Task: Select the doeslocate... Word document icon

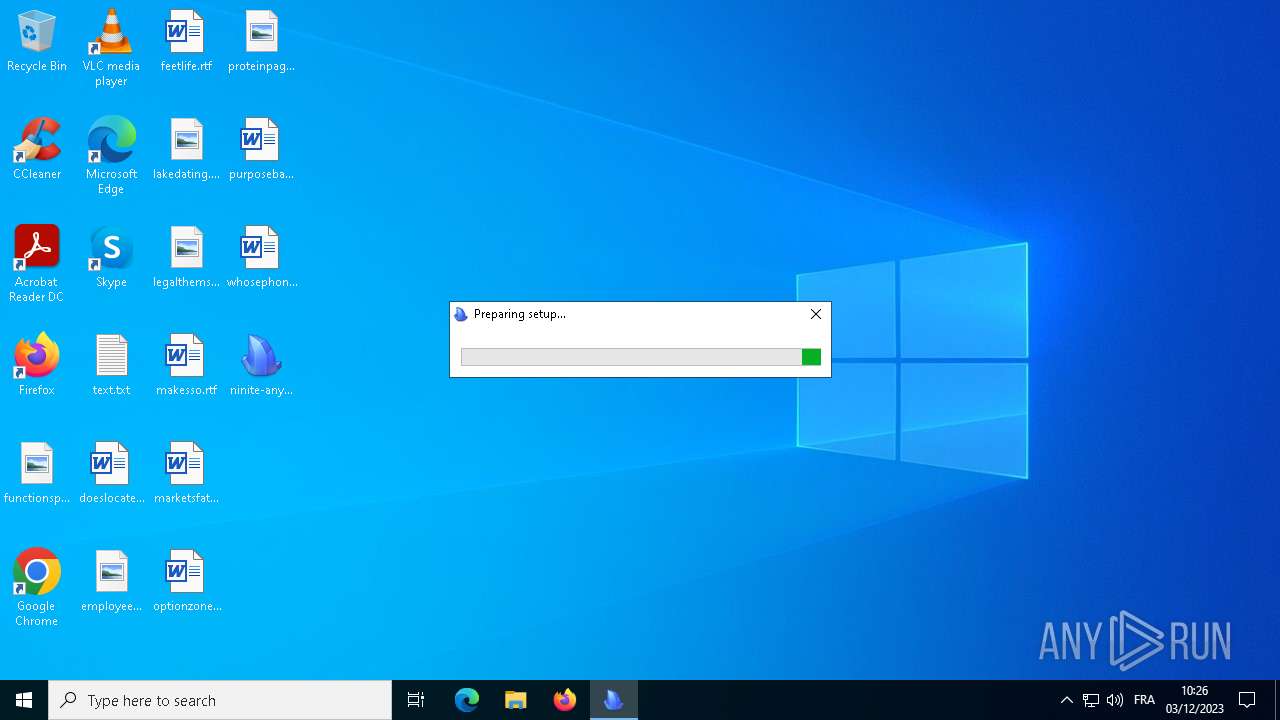Action: (x=111, y=474)
